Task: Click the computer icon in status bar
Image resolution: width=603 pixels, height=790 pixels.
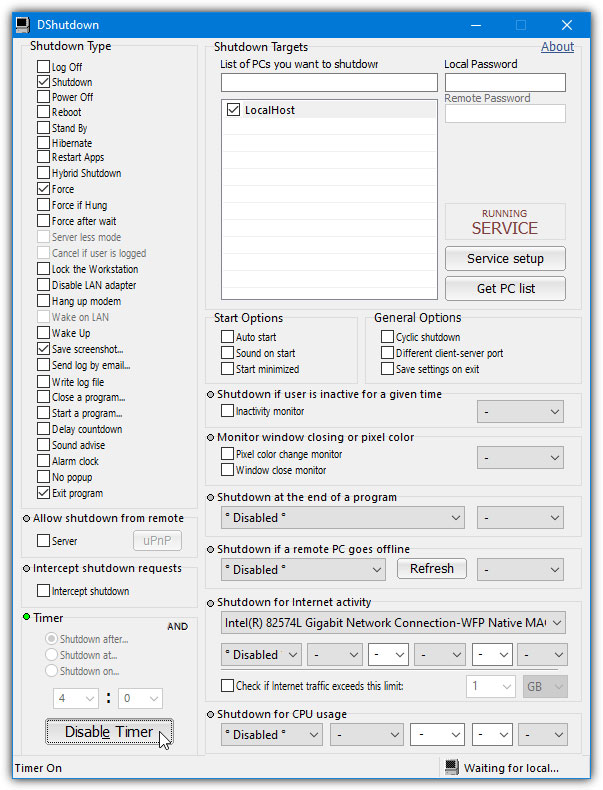Action: [x=452, y=768]
